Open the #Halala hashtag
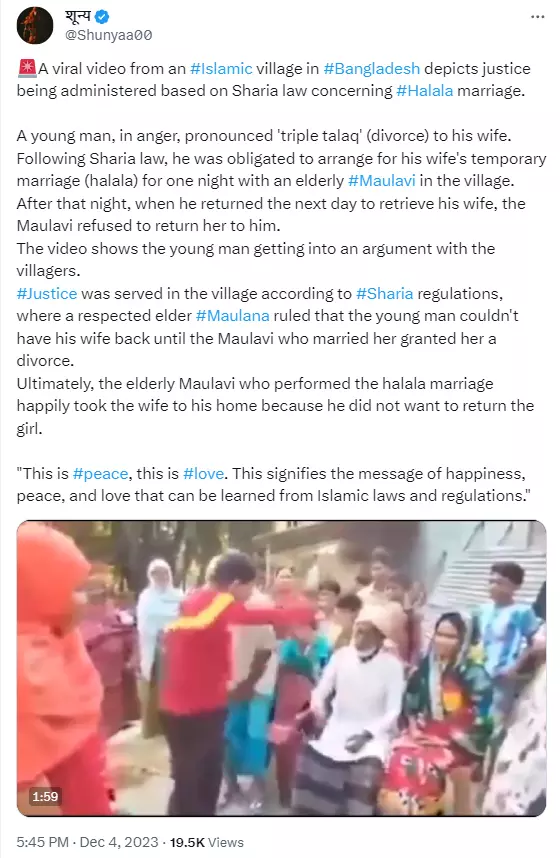 425,90
